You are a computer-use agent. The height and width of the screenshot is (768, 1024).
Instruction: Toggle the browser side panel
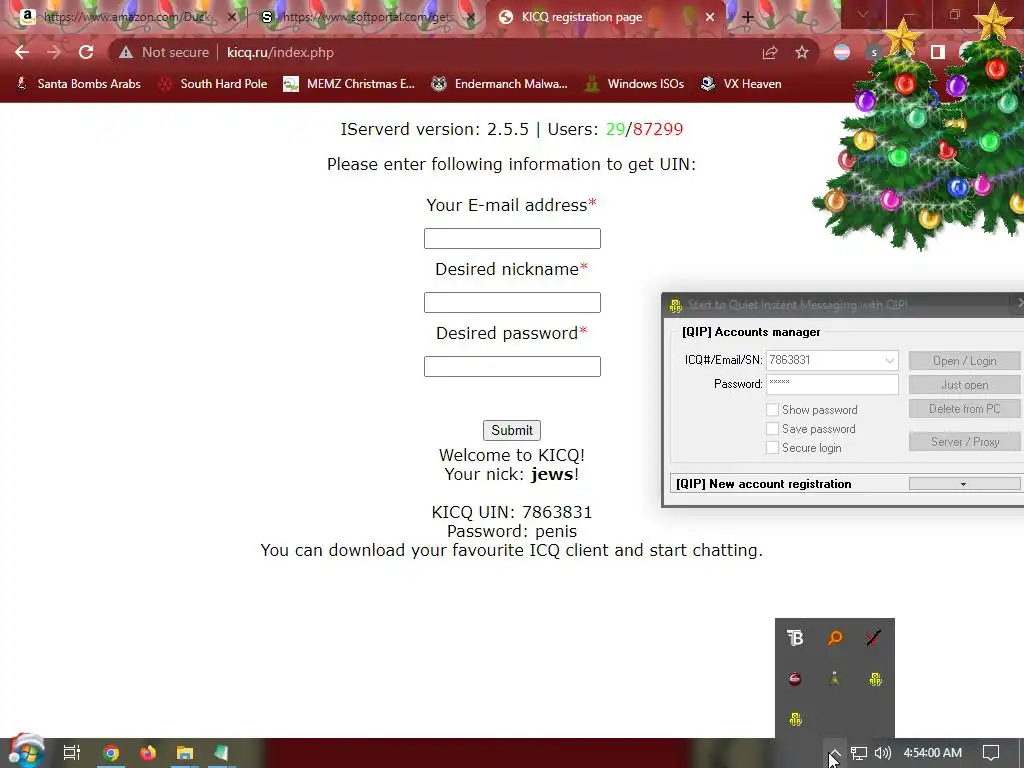(938, 52)
